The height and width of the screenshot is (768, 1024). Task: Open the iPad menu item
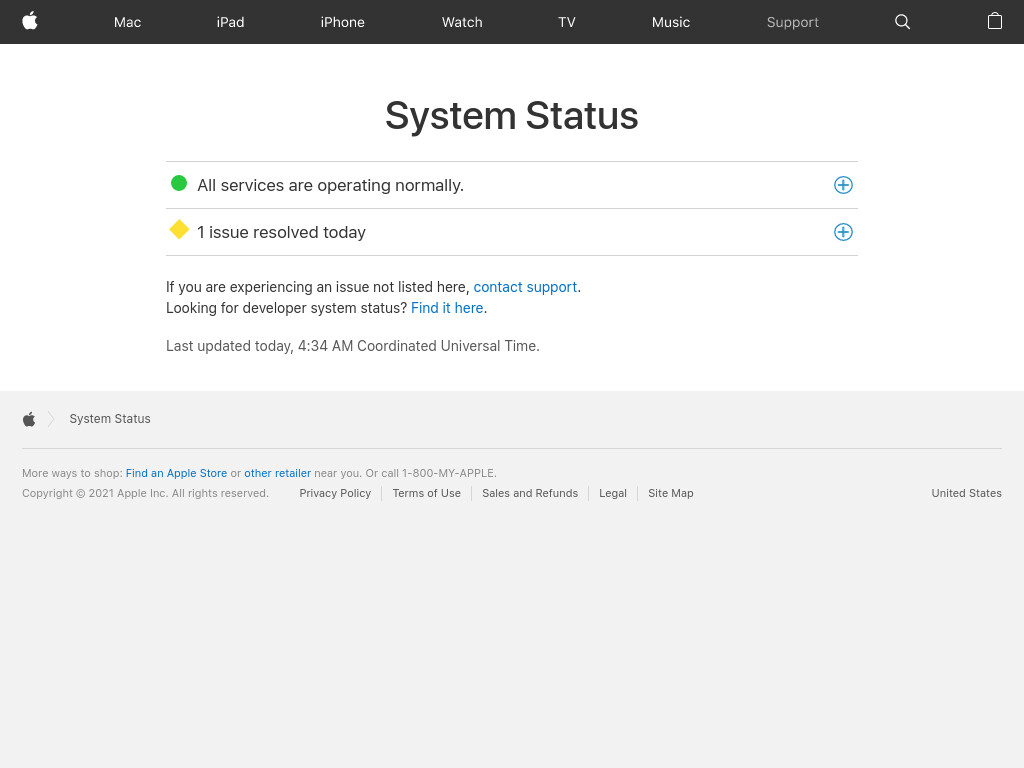pyautogui.click(x=231, y=22)
